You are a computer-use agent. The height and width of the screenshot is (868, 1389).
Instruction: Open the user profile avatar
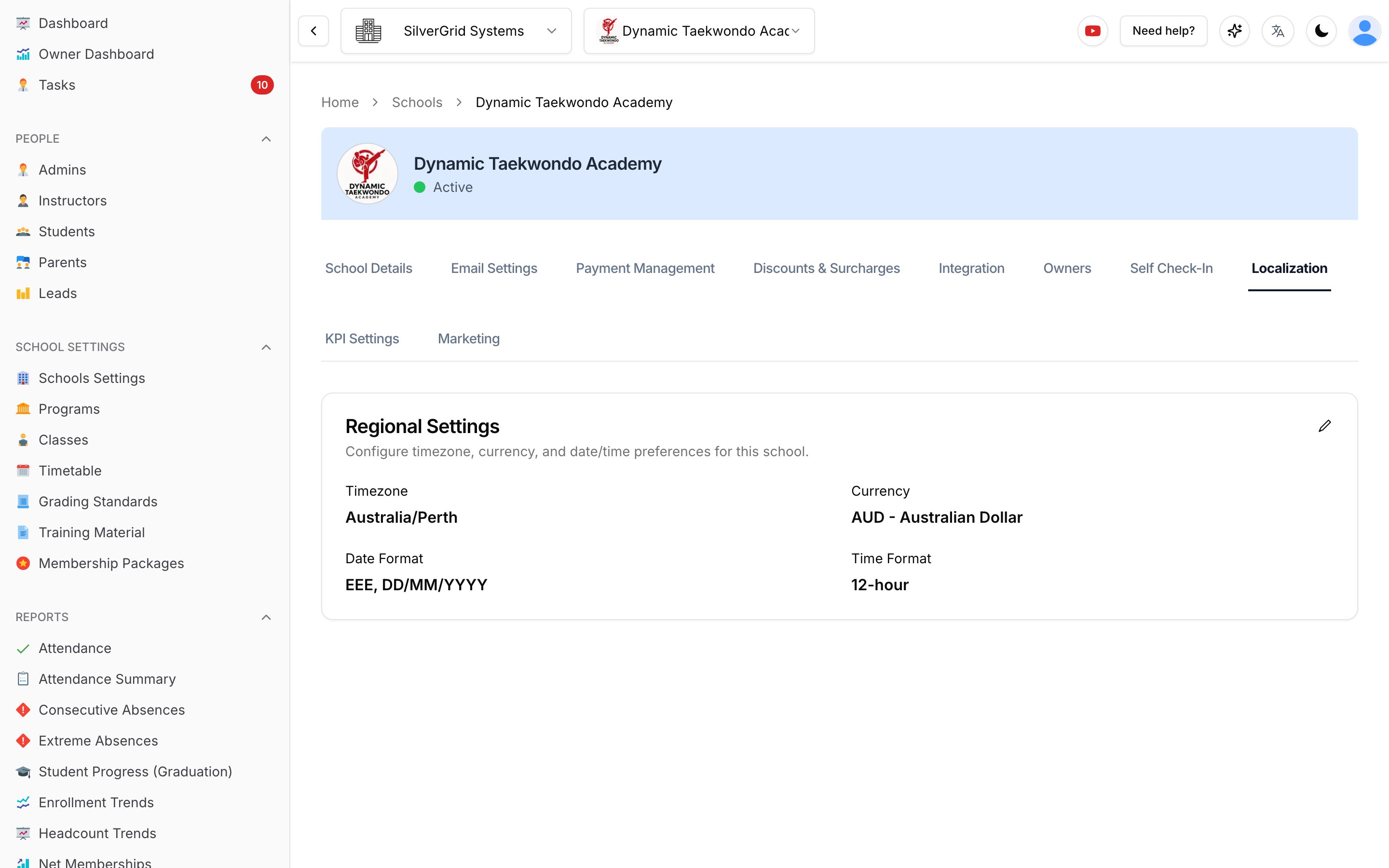pyautogui.click(x=1365, y=31)
